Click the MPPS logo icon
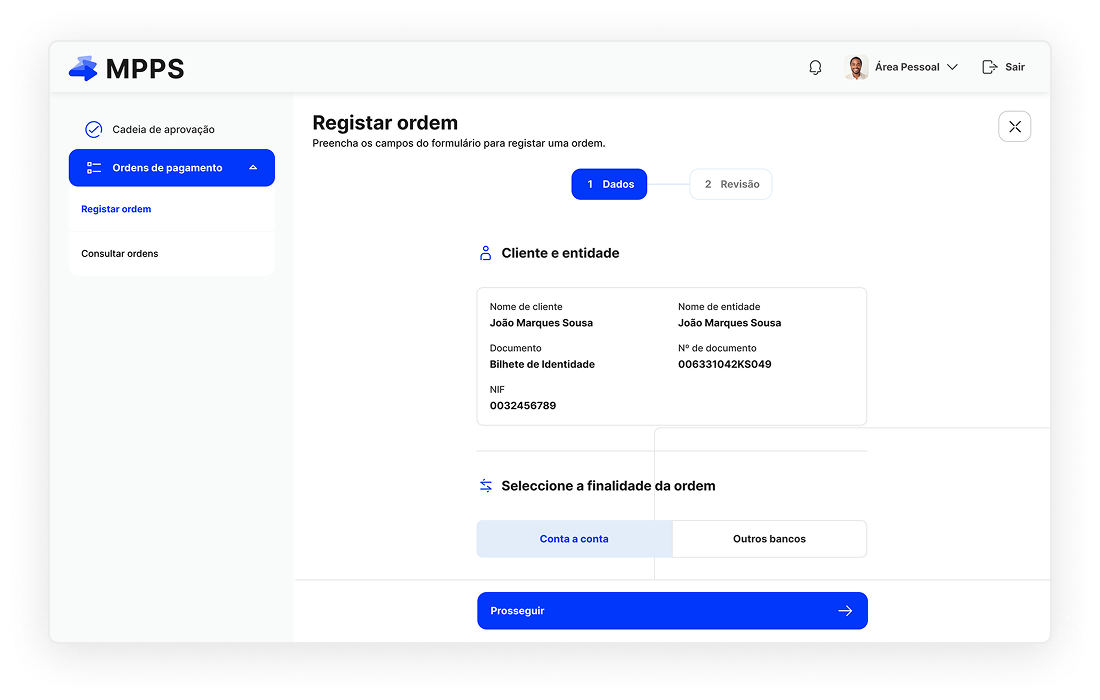The image size is (1100, 700). click(x=83, y=68)
